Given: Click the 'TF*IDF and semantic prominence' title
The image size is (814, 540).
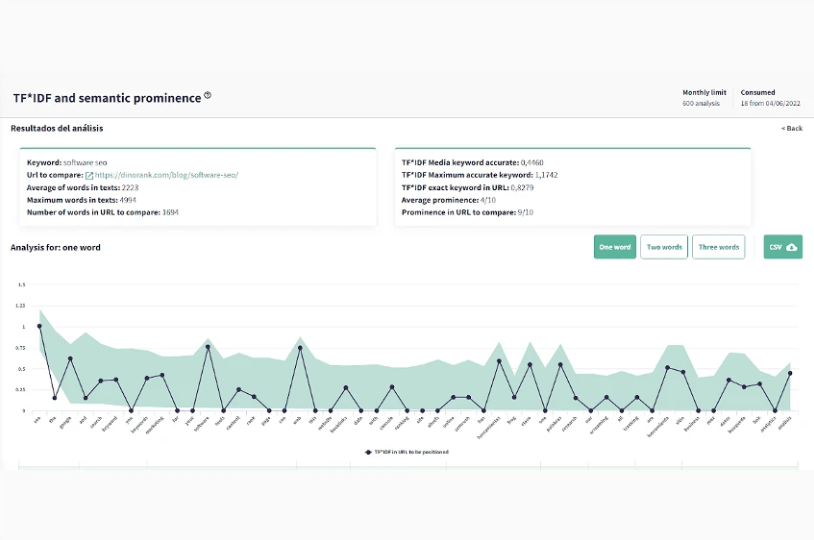Looking at the screenshot, I should point(106,97).
